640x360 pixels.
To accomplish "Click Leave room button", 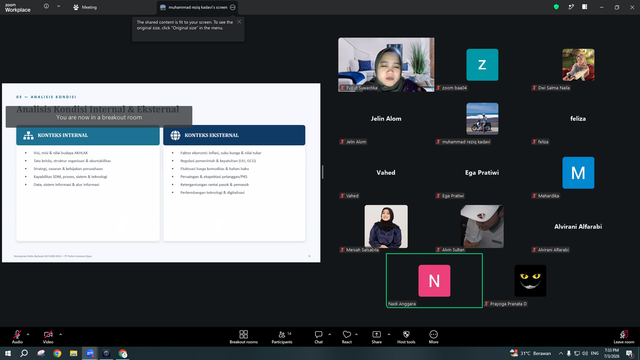I will pos(624,337).
